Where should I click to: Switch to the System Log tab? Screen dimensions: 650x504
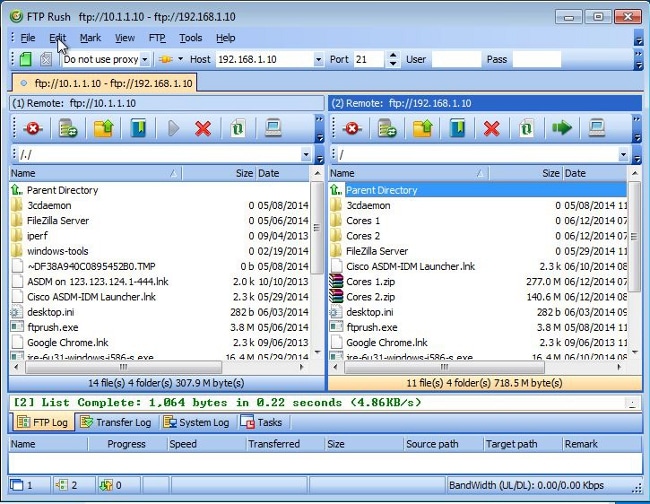(x=196, y=422)
